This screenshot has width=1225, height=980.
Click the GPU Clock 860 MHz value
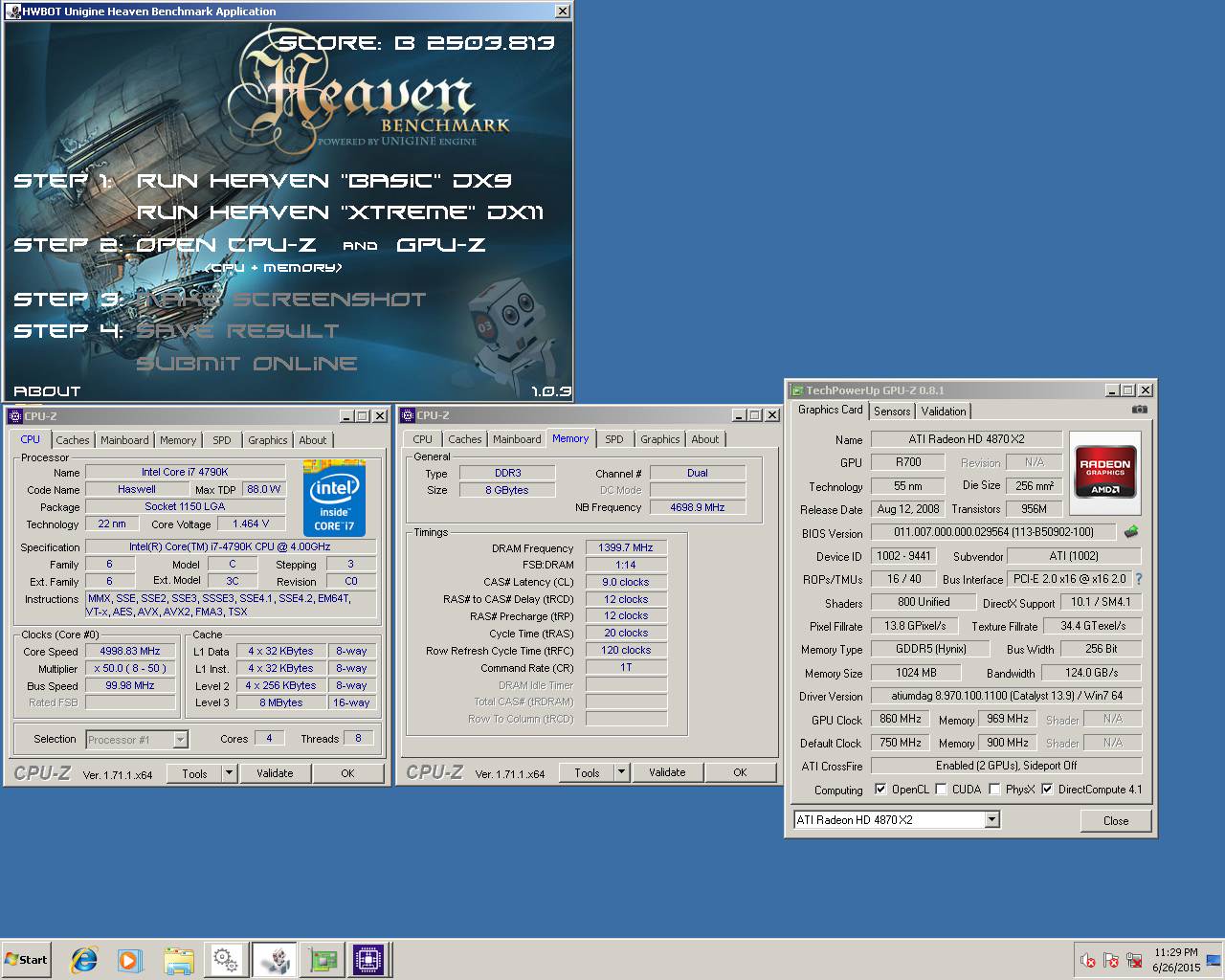(x=901, y=719)
